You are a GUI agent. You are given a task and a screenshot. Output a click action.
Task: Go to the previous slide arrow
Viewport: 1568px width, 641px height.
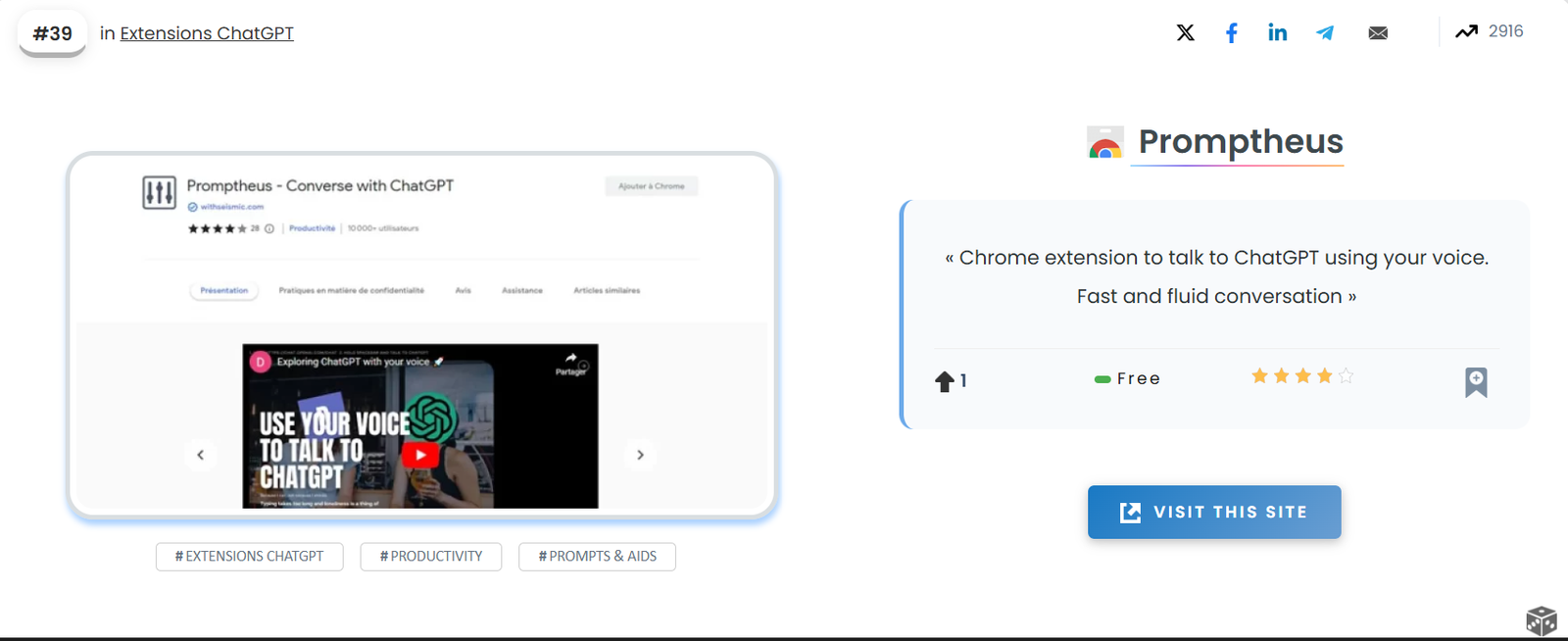coord(201,455)
